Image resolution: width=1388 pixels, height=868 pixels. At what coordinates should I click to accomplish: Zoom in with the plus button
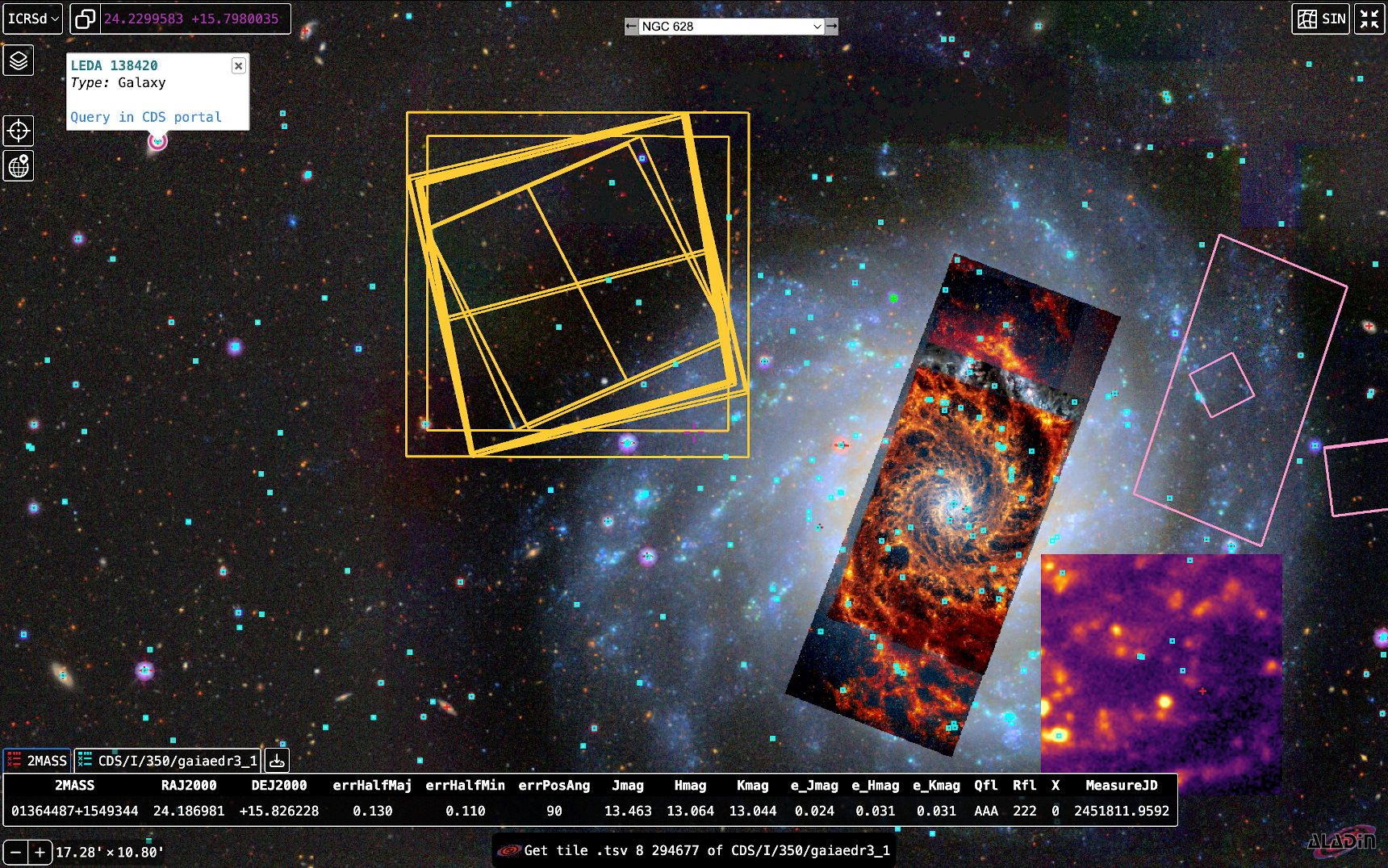[40, 852]
